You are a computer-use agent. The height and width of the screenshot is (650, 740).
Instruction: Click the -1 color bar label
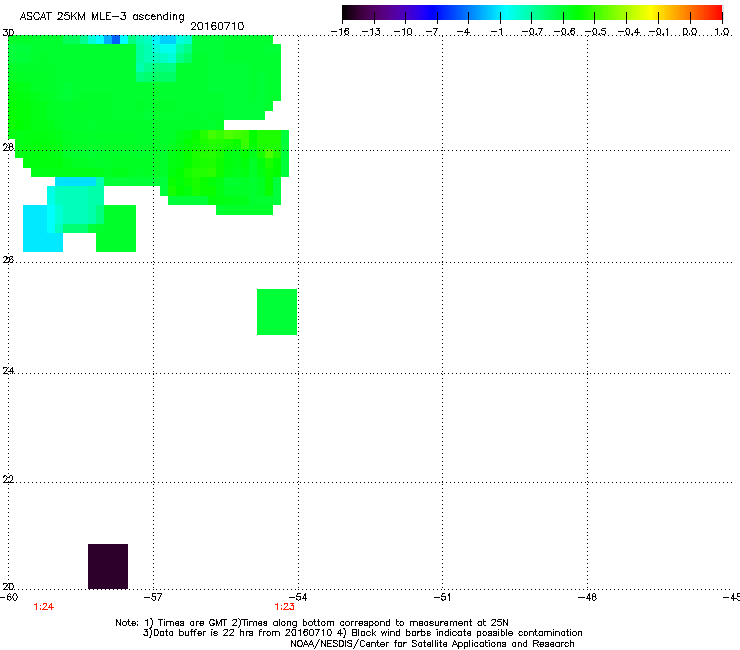click(497, 32)
